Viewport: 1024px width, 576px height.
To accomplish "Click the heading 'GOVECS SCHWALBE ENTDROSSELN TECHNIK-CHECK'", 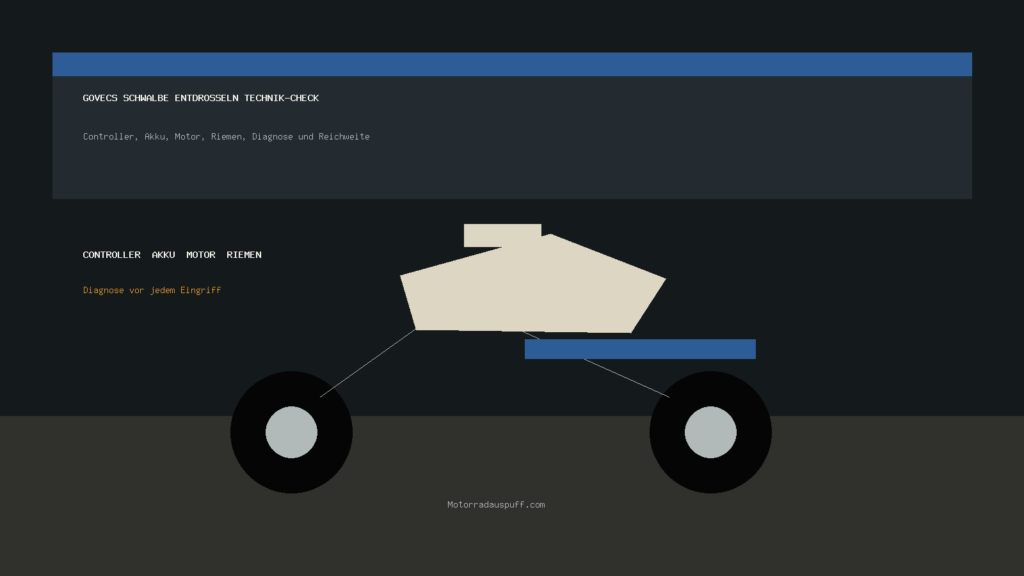I will coord(200,98).
